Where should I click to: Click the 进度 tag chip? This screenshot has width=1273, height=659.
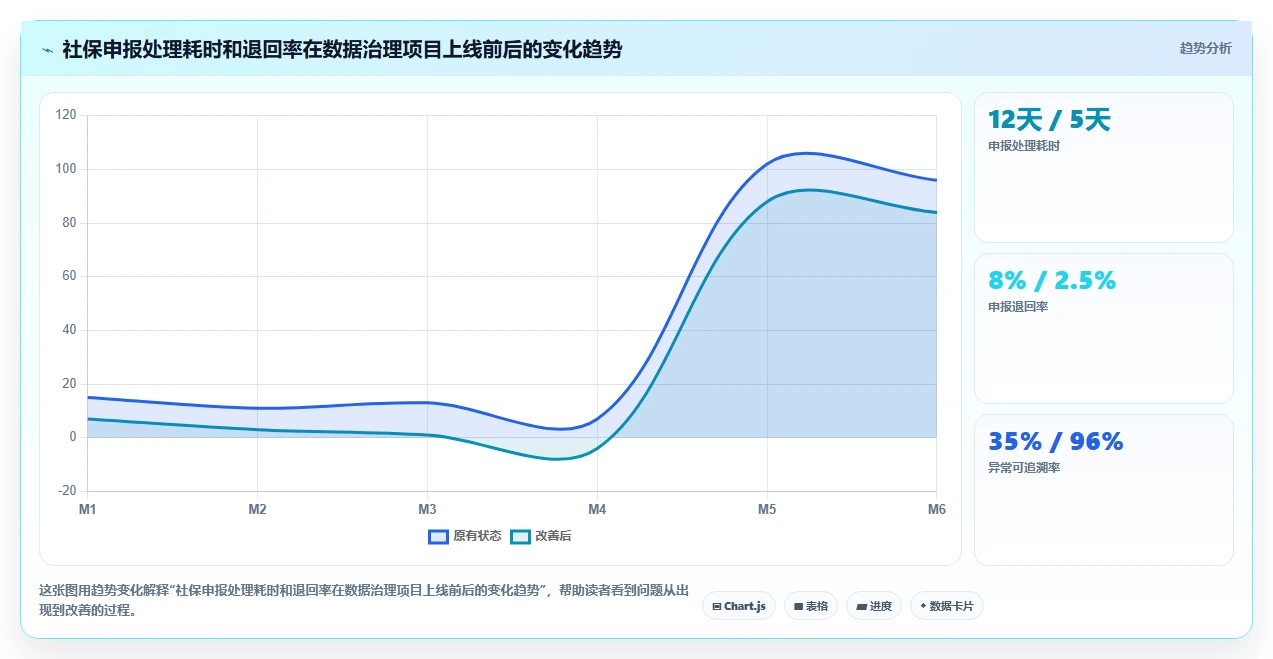pyautogui.click(x=874, y=606)
